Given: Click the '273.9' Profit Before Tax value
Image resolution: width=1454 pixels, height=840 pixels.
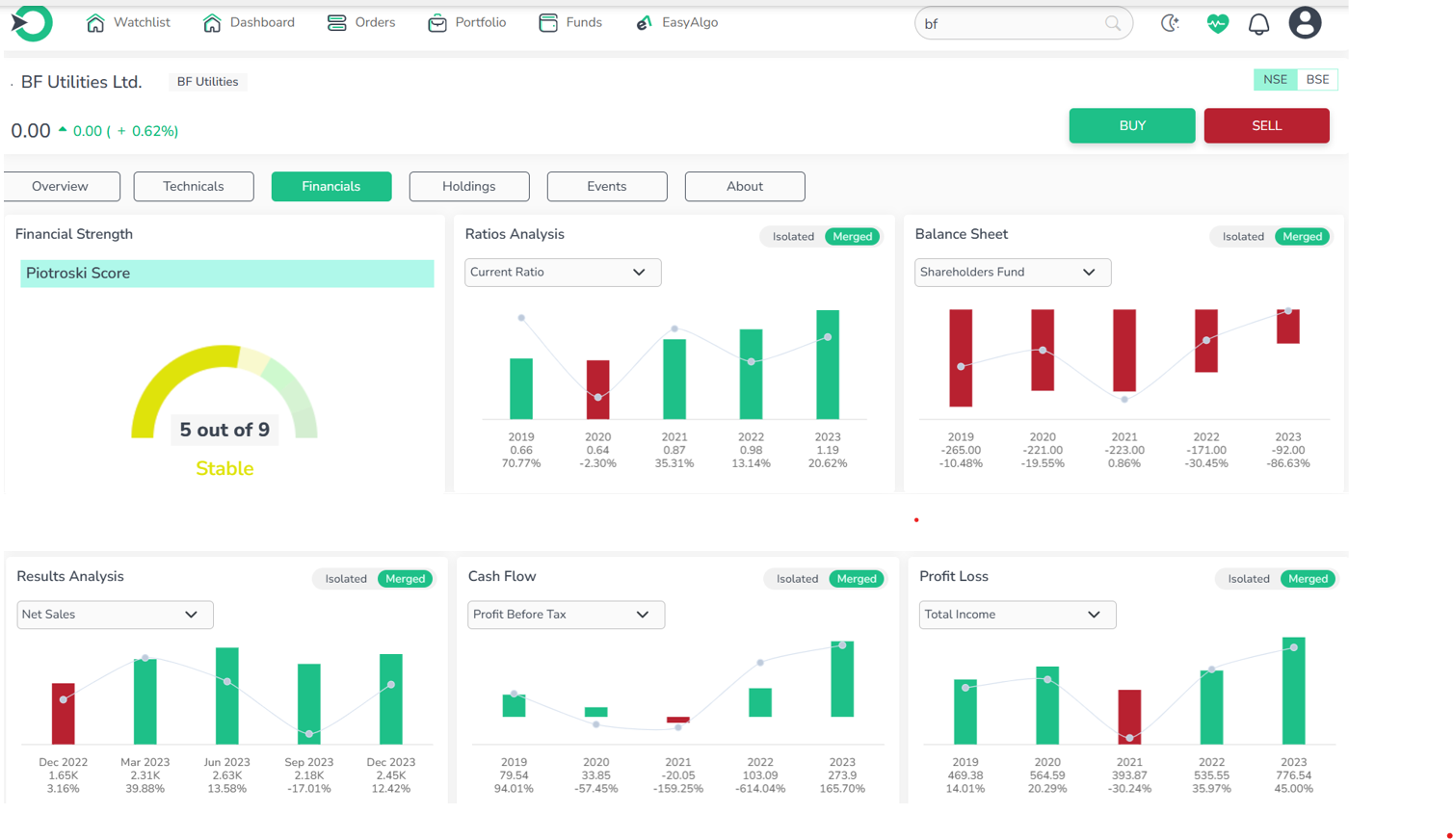Looking at the screenshot, I should (x=842, y=775).
